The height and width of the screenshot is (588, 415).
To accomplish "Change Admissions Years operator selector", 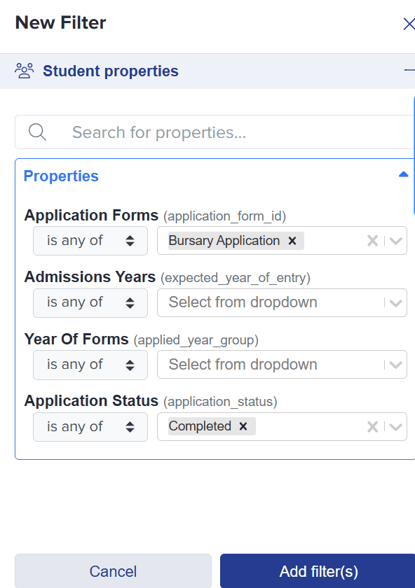I will [90, 303].
